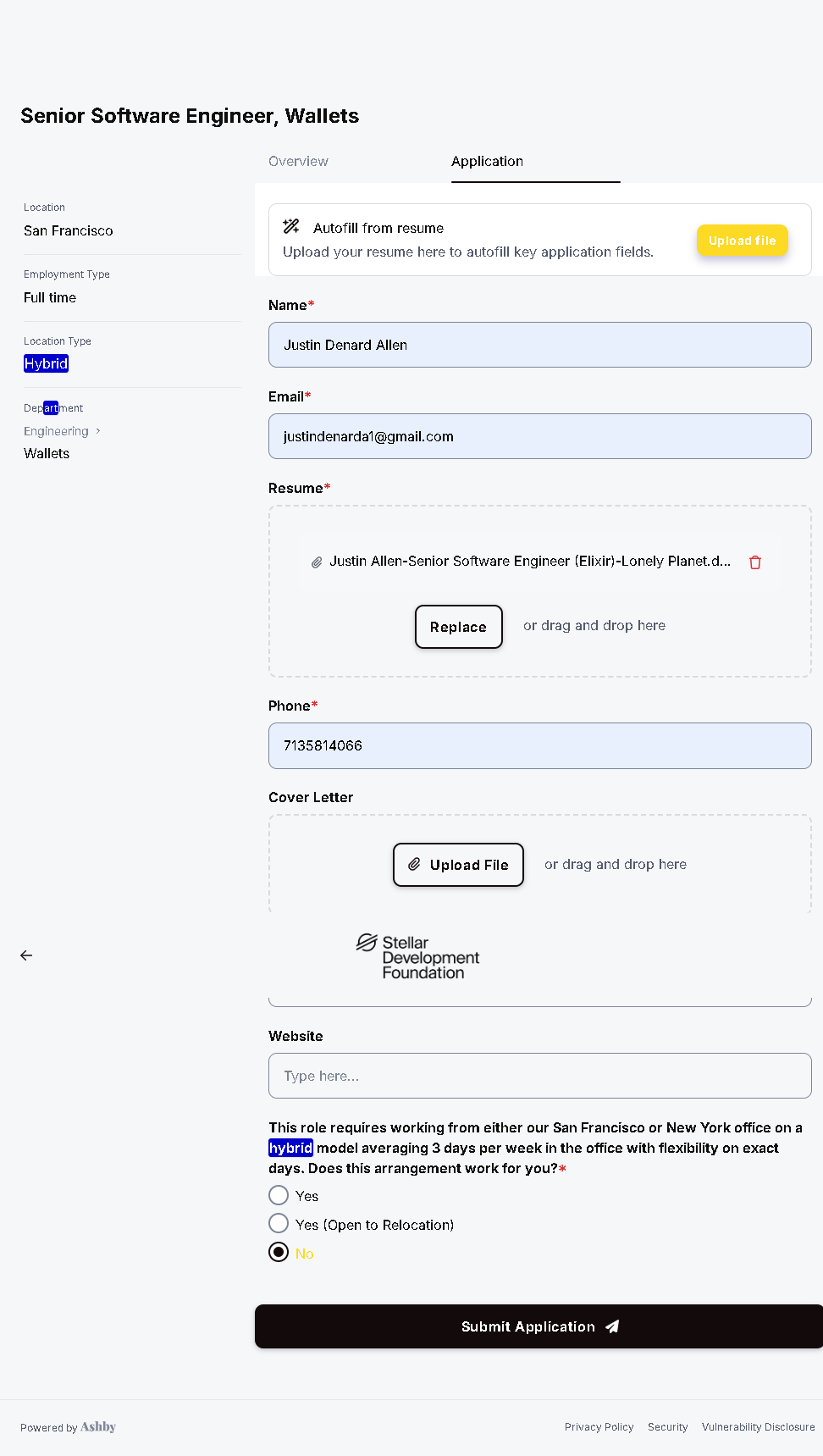
Task: Click the Autofill magic wand icon
Action: pyautogui.click(x=291, y=226)
